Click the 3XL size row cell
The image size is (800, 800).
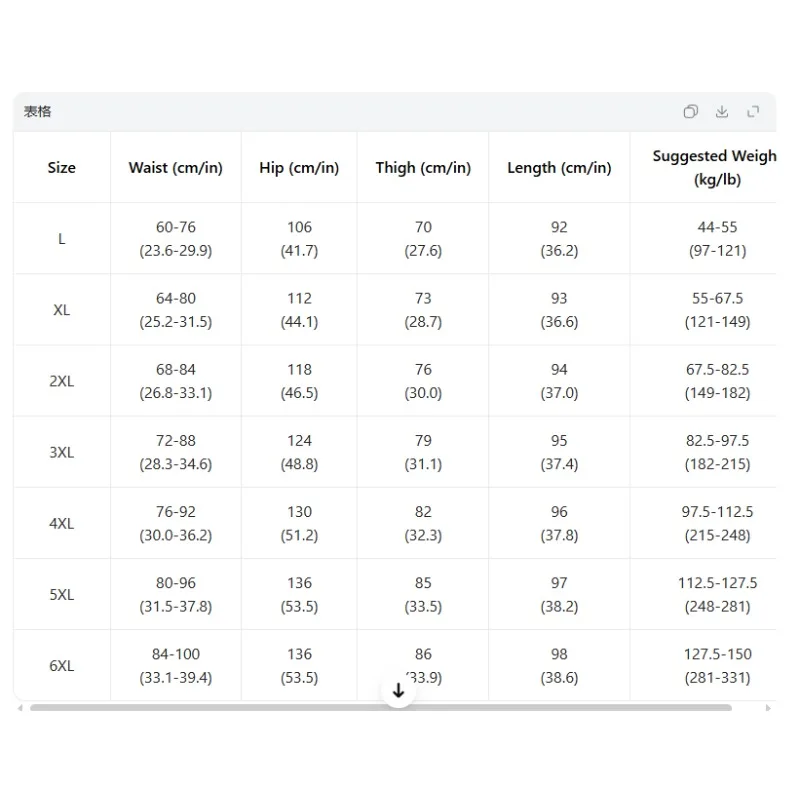click(x=62, y=452)
